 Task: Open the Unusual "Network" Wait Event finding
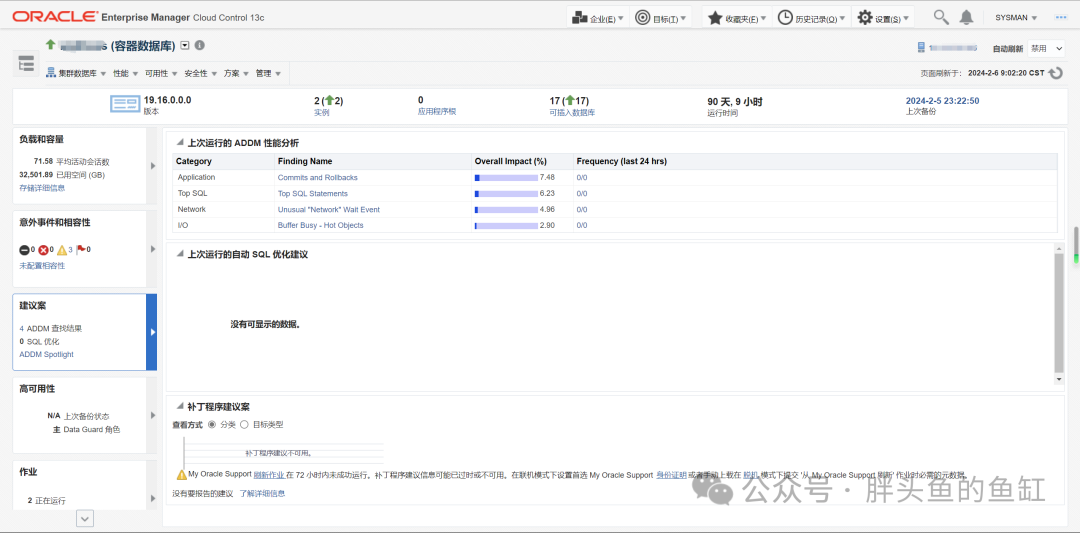pyautogui.click(x=329, y=209)
